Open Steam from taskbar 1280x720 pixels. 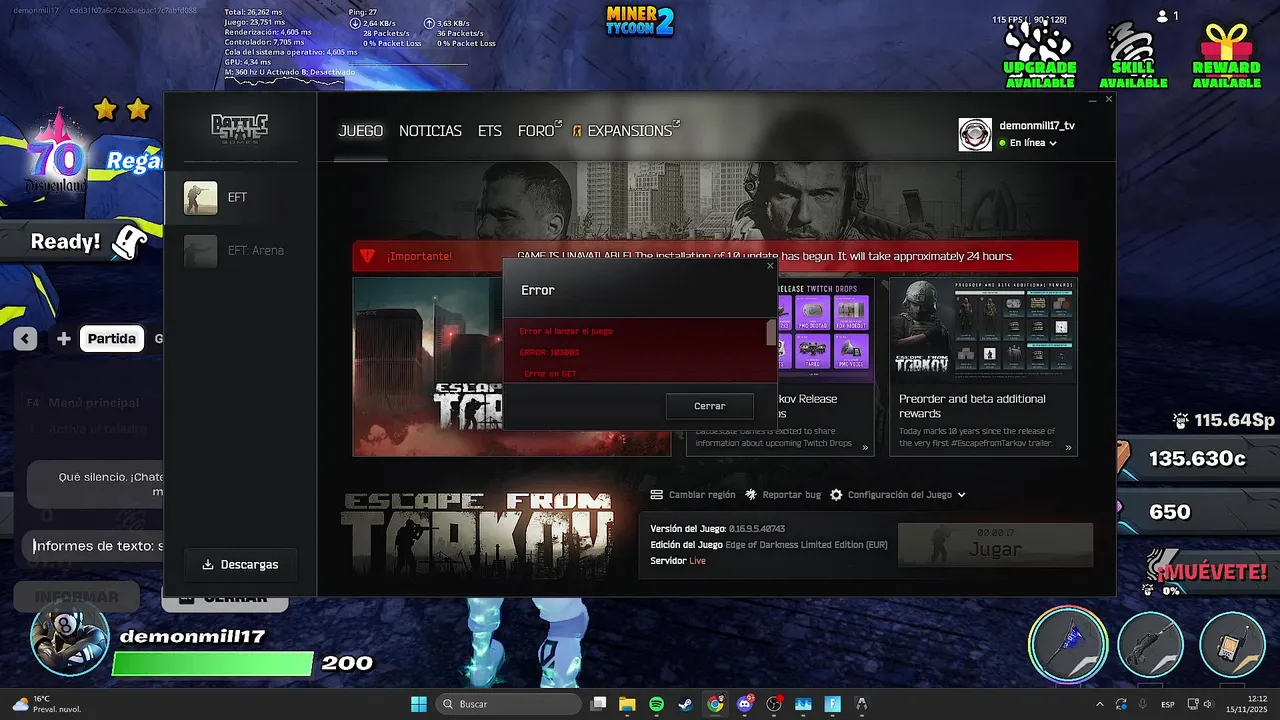click(x=685, y=704)
